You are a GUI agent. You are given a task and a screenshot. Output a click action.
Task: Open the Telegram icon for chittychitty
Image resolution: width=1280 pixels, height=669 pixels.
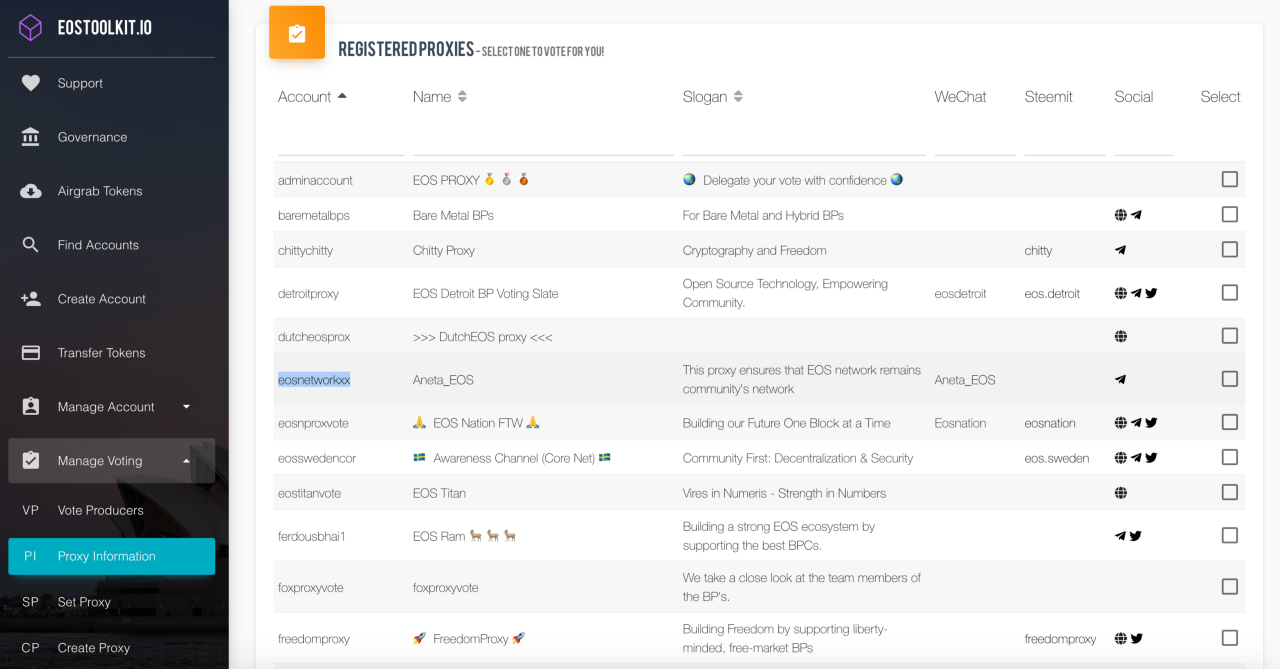(1121, 251)
